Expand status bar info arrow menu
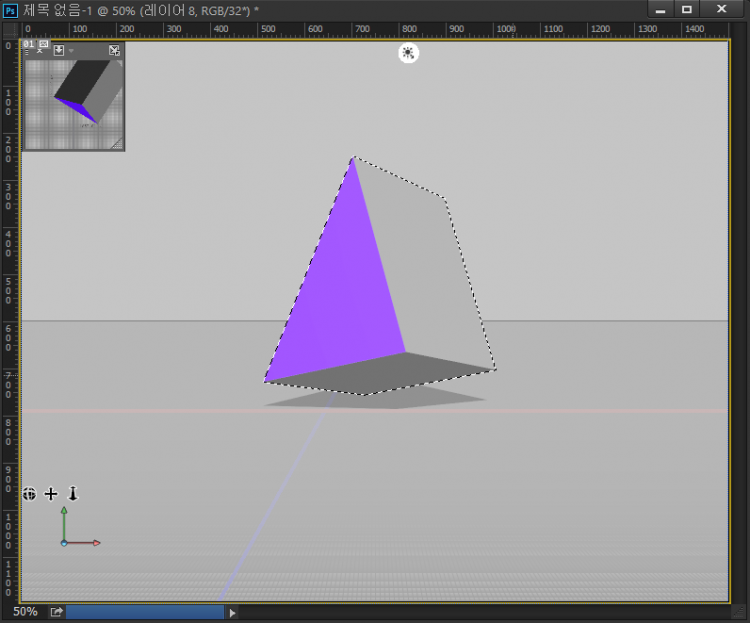Viewport: 750px width, 623px height. [233, 612]
